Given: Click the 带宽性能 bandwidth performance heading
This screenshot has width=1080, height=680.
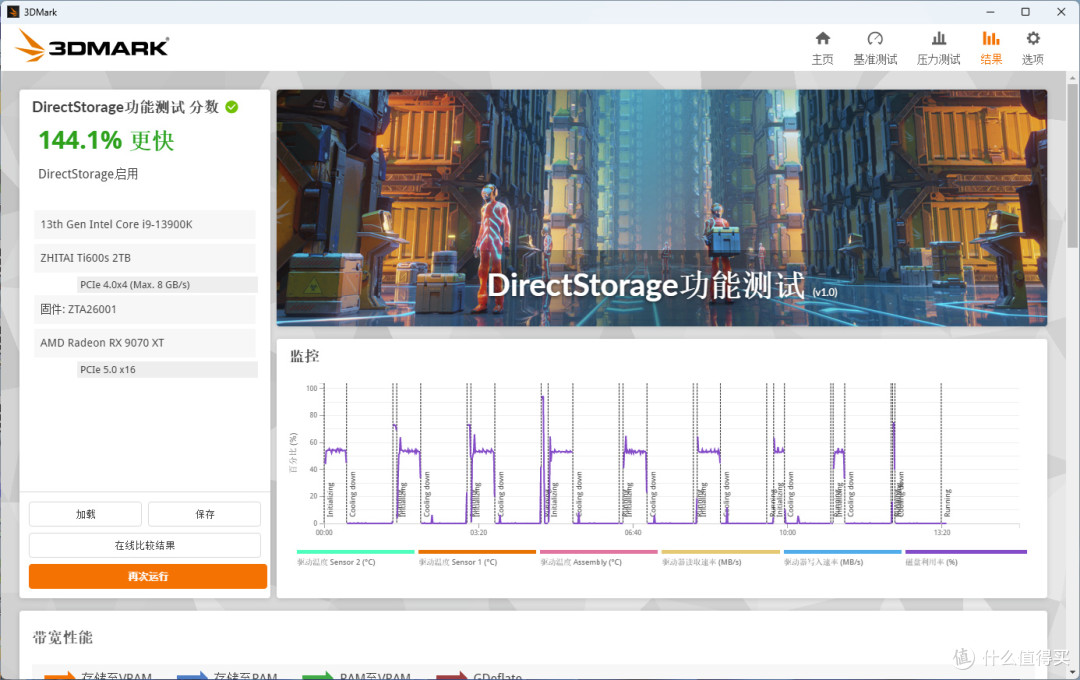Looking at the screenshot, I should click(x=63, y=637).
